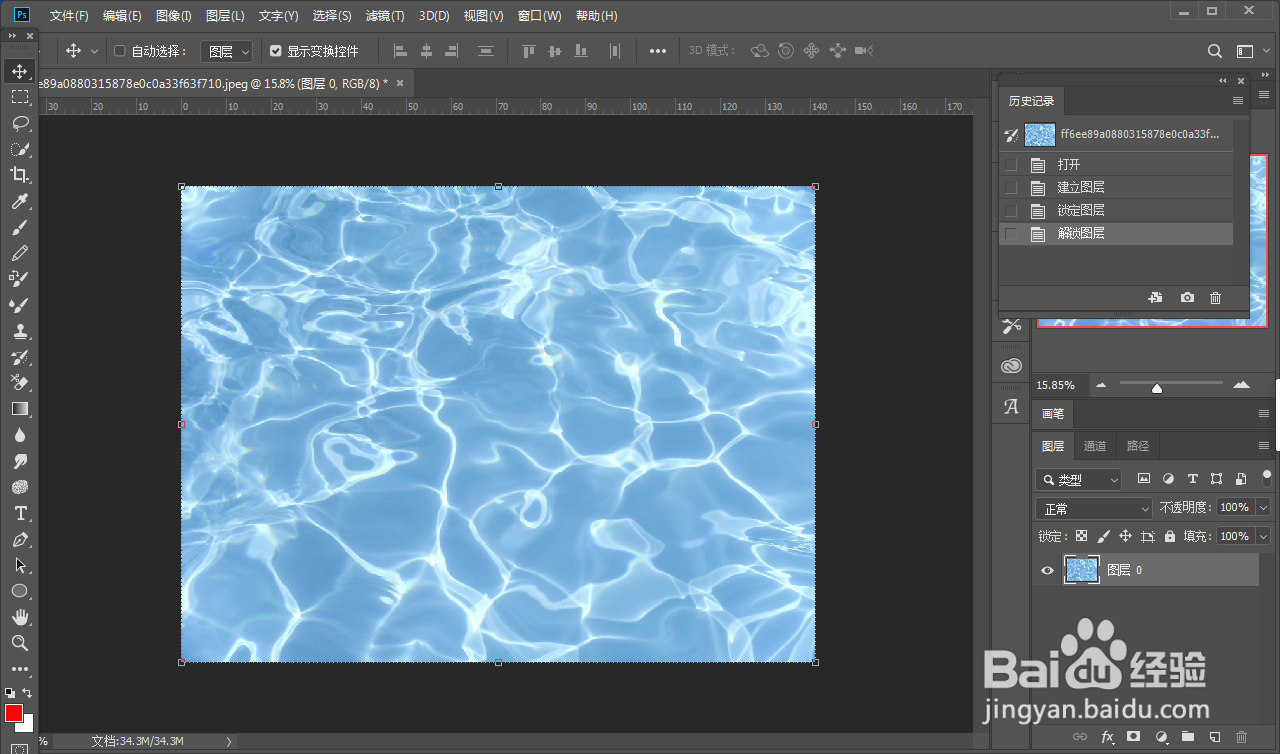The height and width of the screenshot is (754, 1280).
Task: Select the 打开 history state
Action: [1116, 164]
